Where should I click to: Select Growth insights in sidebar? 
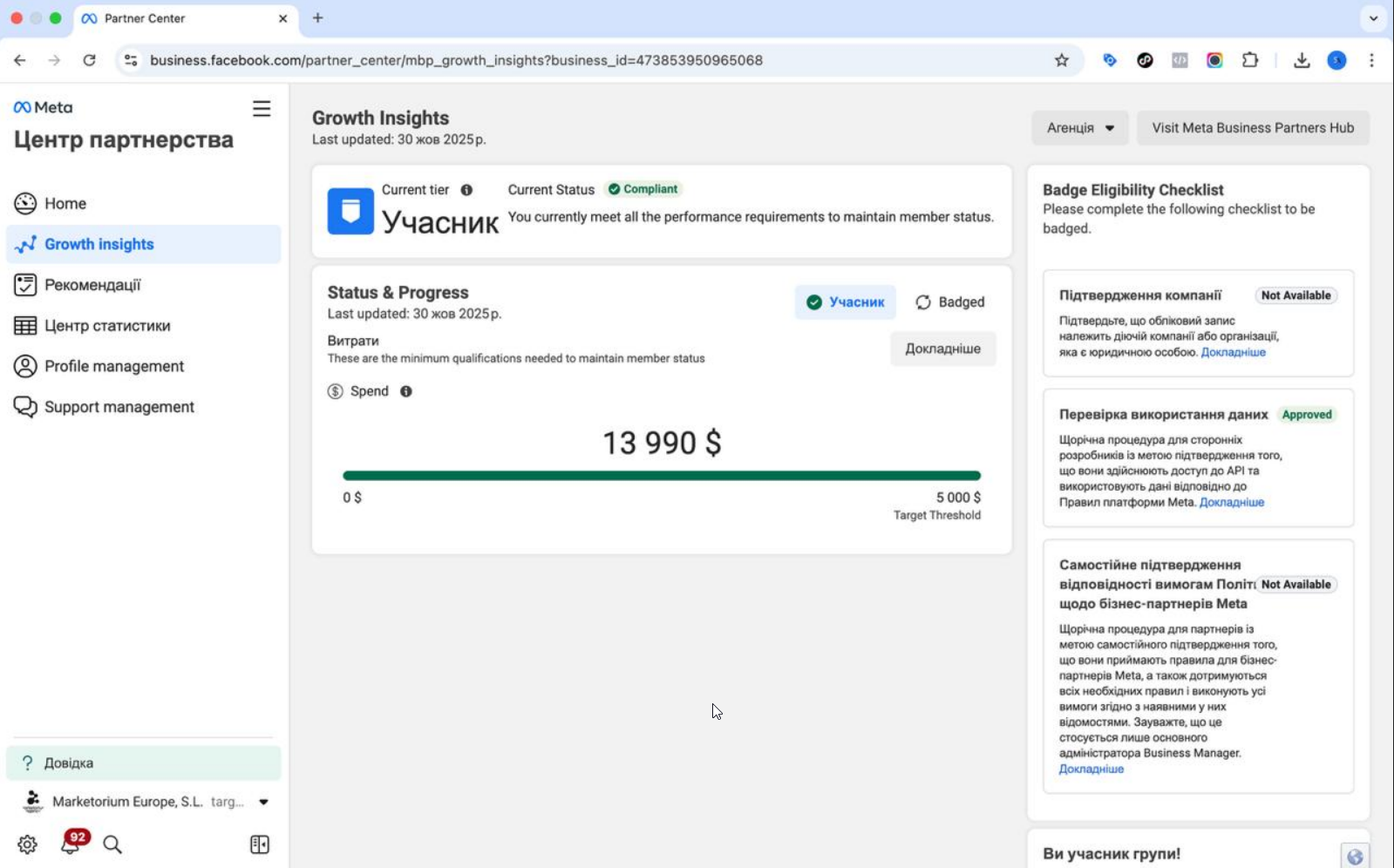(143, 244)
